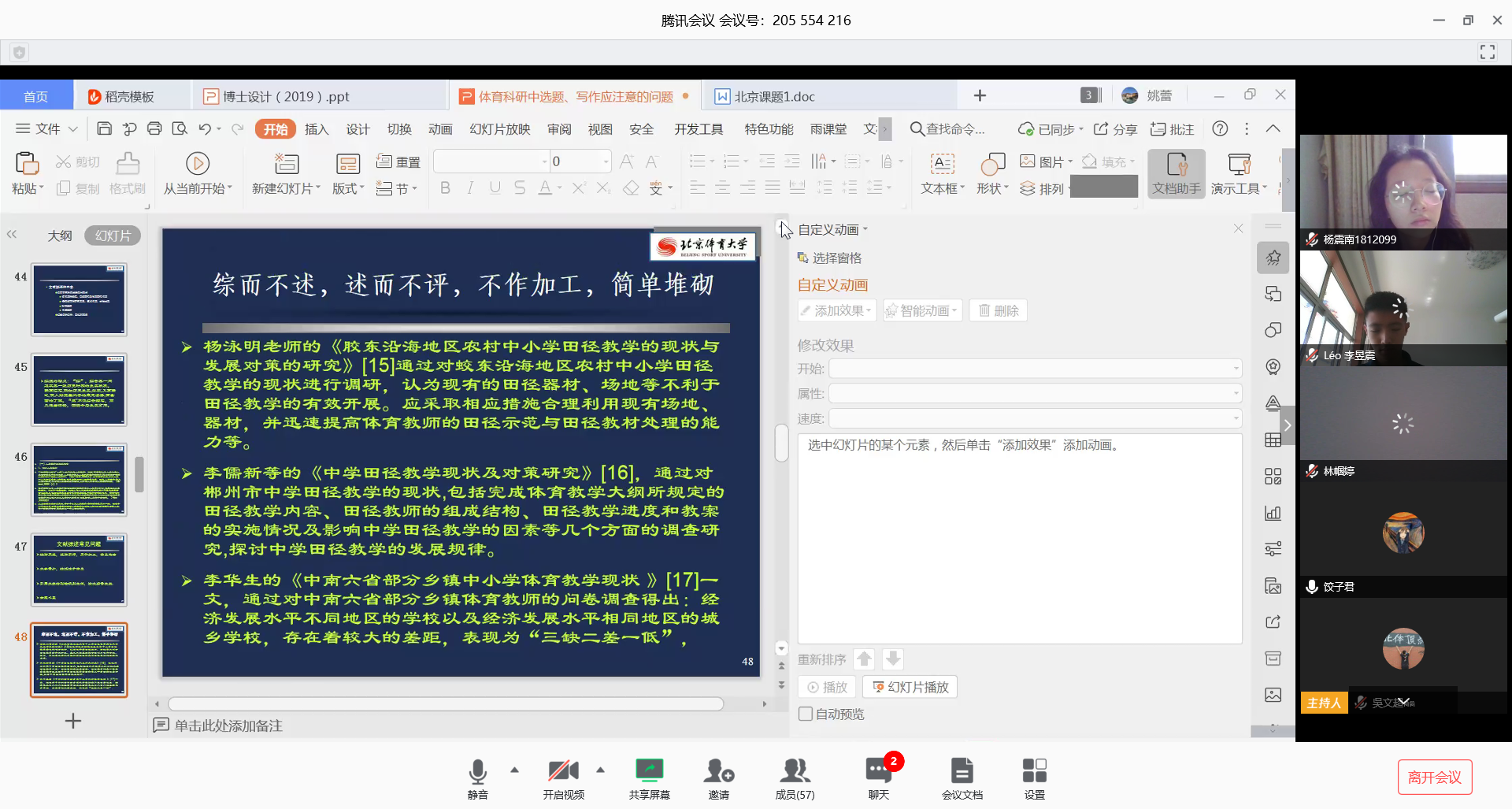Select slide 44 thumbnail in the panel
Screen dimensions: 1512x809
click(79, 299)
